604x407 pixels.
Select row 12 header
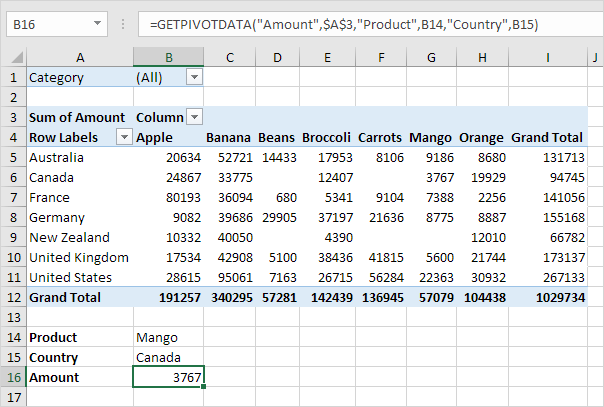(x=12, y=297)
